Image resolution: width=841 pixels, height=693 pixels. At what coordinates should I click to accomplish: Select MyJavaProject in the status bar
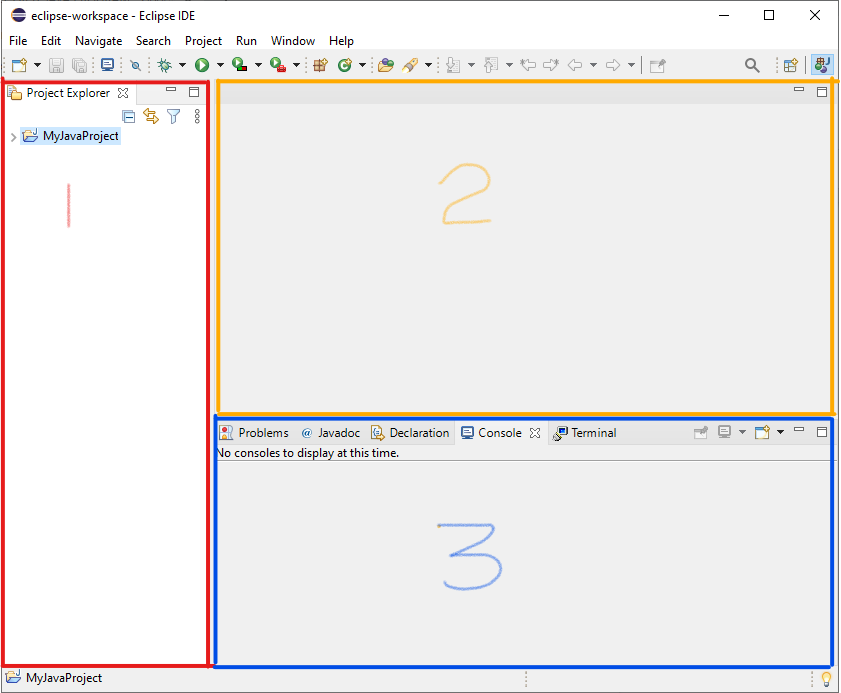(x=56, y=678)
